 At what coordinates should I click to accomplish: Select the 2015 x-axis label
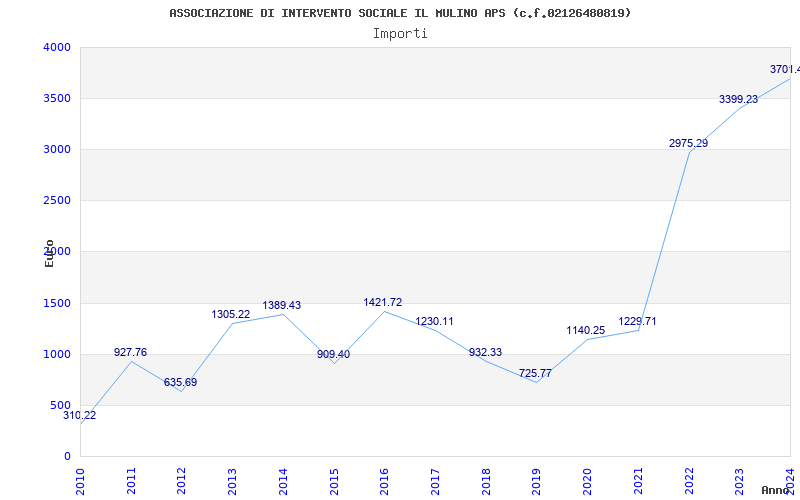[x=334, y=481]
